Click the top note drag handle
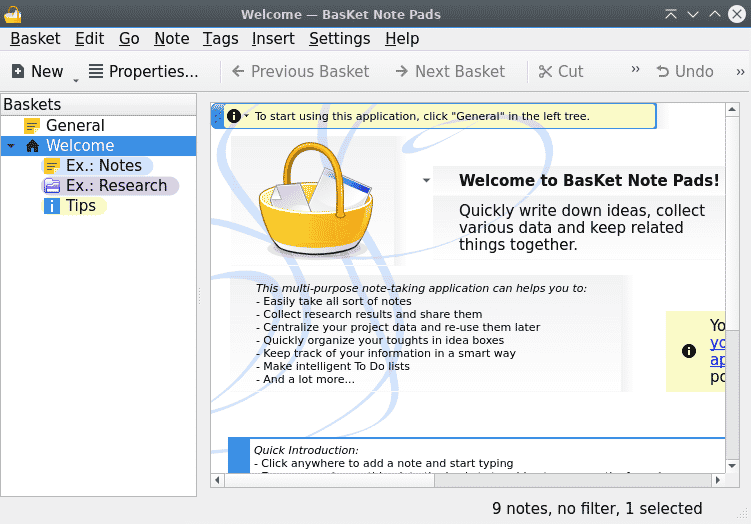The width and height of the screenshot is (751, 524). [x=217, y=116]
